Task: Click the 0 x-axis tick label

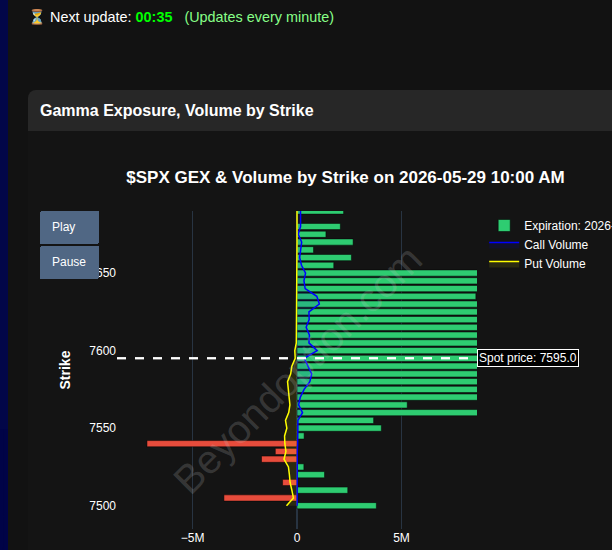Action: pos(297,538)
